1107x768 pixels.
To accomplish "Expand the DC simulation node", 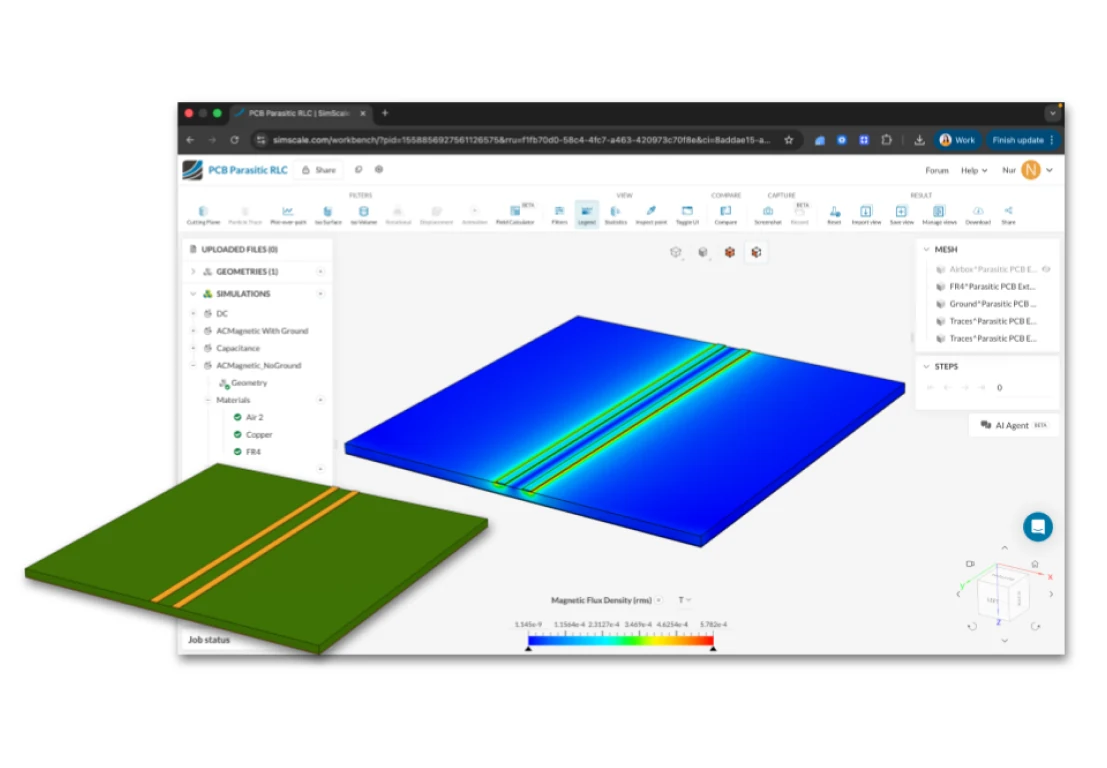I will point(193,313).
